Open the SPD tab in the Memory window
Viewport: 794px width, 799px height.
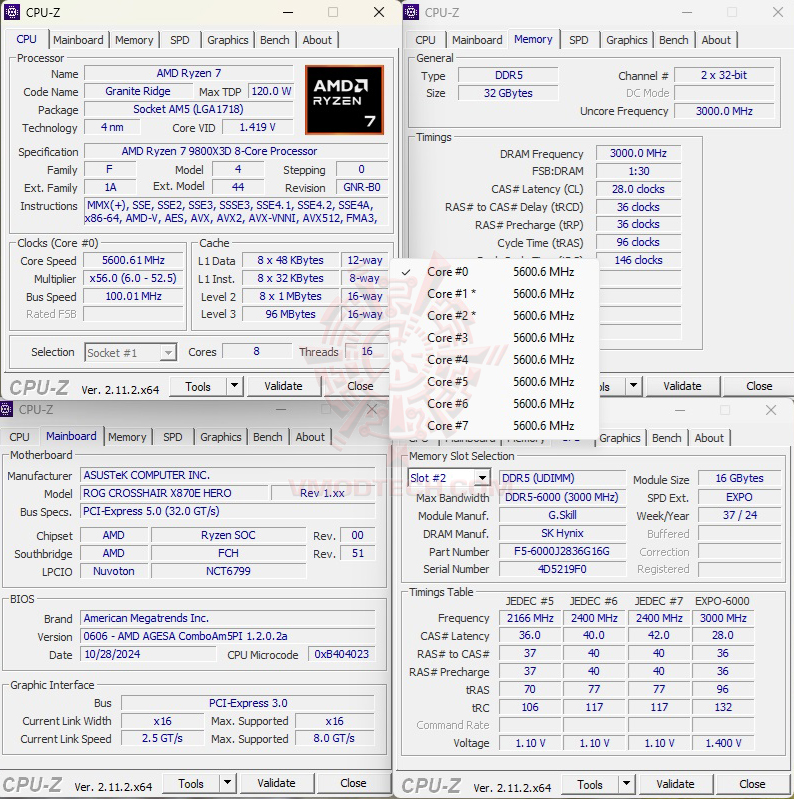pyautogui.click(x=578, y=40)
